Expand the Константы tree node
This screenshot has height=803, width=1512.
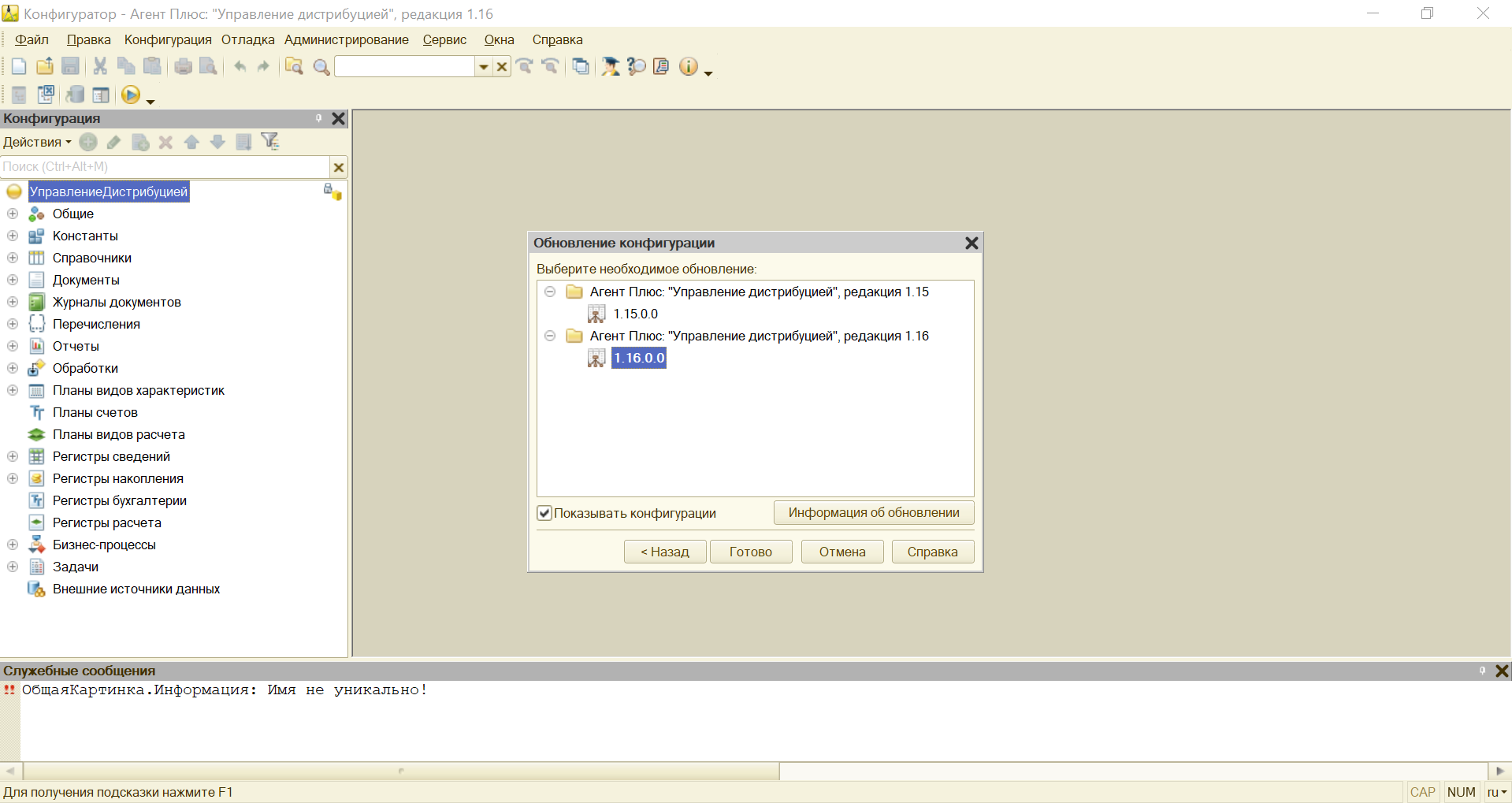click(13, 236)
